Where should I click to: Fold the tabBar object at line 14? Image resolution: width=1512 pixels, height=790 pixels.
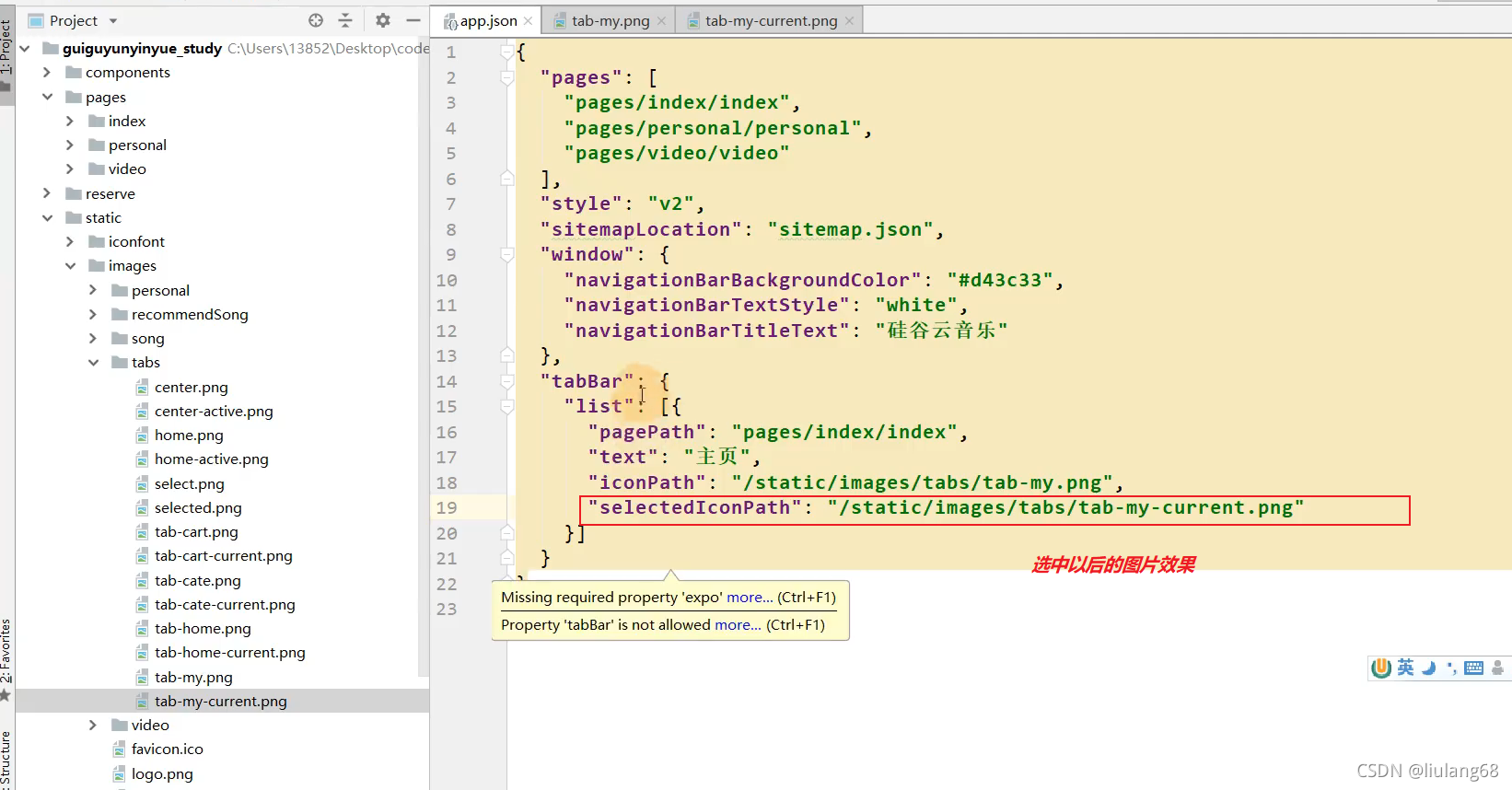(x=506, y=381)
